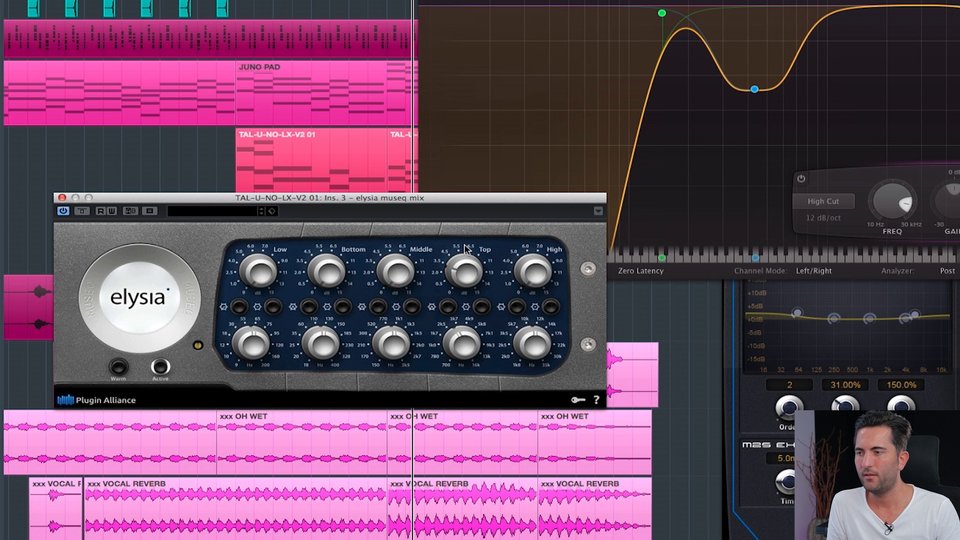Viewport: 960px width, 540px height.
Task: Click the single-box icon before the preset field
Action: point(149,211)
